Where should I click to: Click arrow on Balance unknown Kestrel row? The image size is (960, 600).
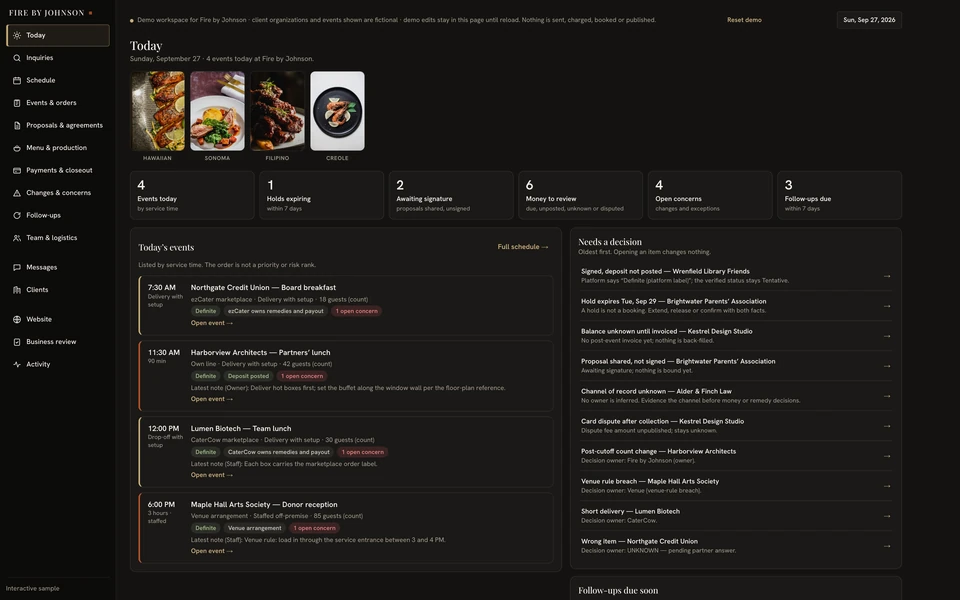point(887,336)
